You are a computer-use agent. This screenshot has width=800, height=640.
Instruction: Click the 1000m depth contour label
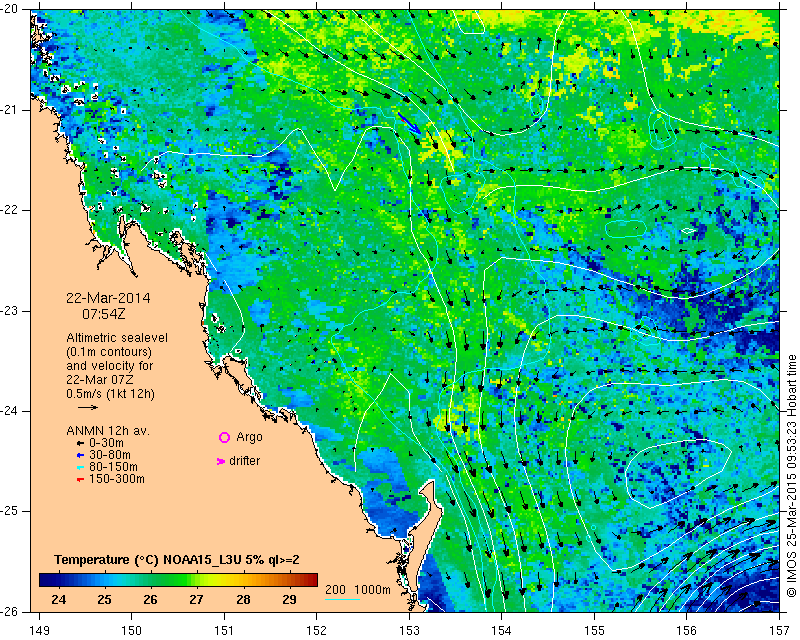372,590
